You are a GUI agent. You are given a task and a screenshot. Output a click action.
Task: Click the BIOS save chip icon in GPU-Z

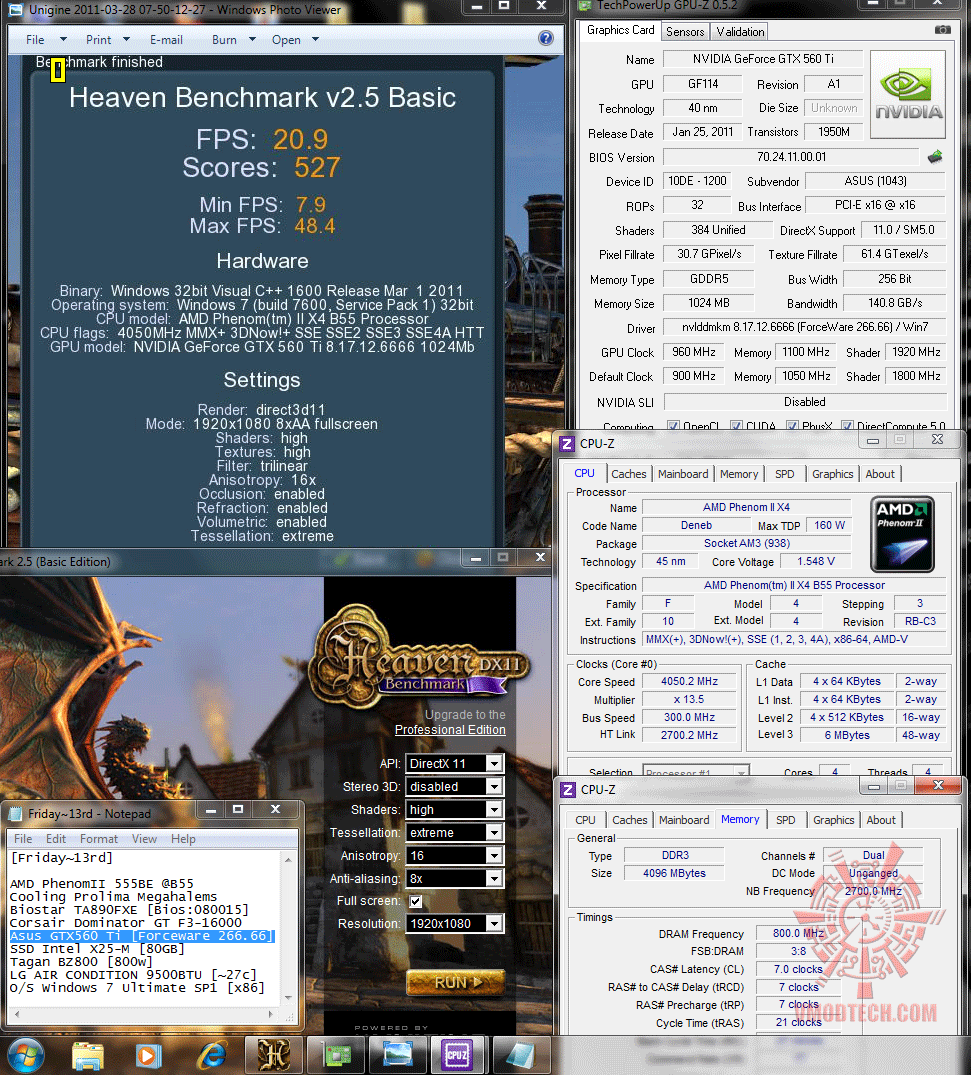935,157
